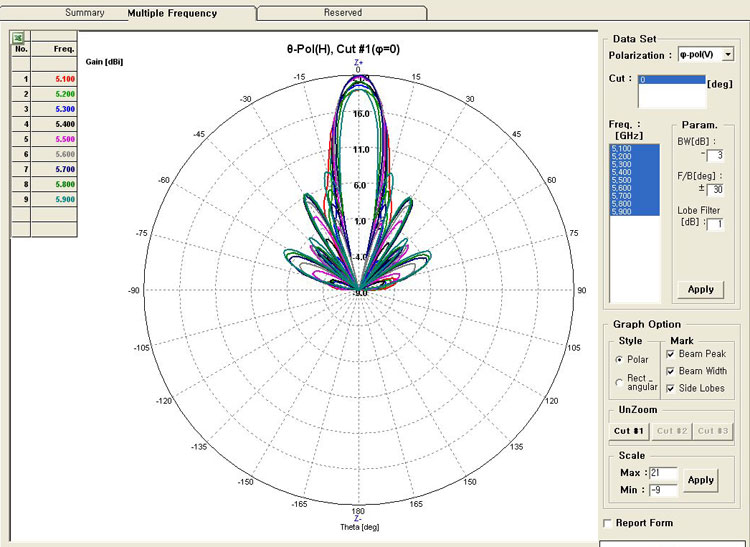The height and width of the screenshot is (547, 750).
Task: Click the green Excel export icon
Action: pos(18,37)
